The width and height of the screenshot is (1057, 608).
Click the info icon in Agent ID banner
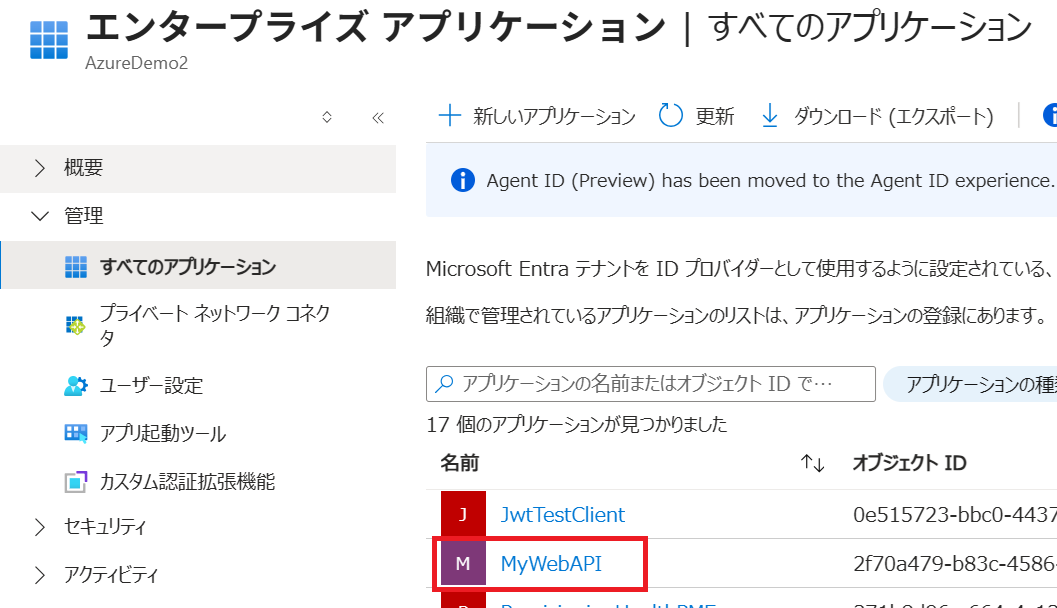[x=462, y=180]
